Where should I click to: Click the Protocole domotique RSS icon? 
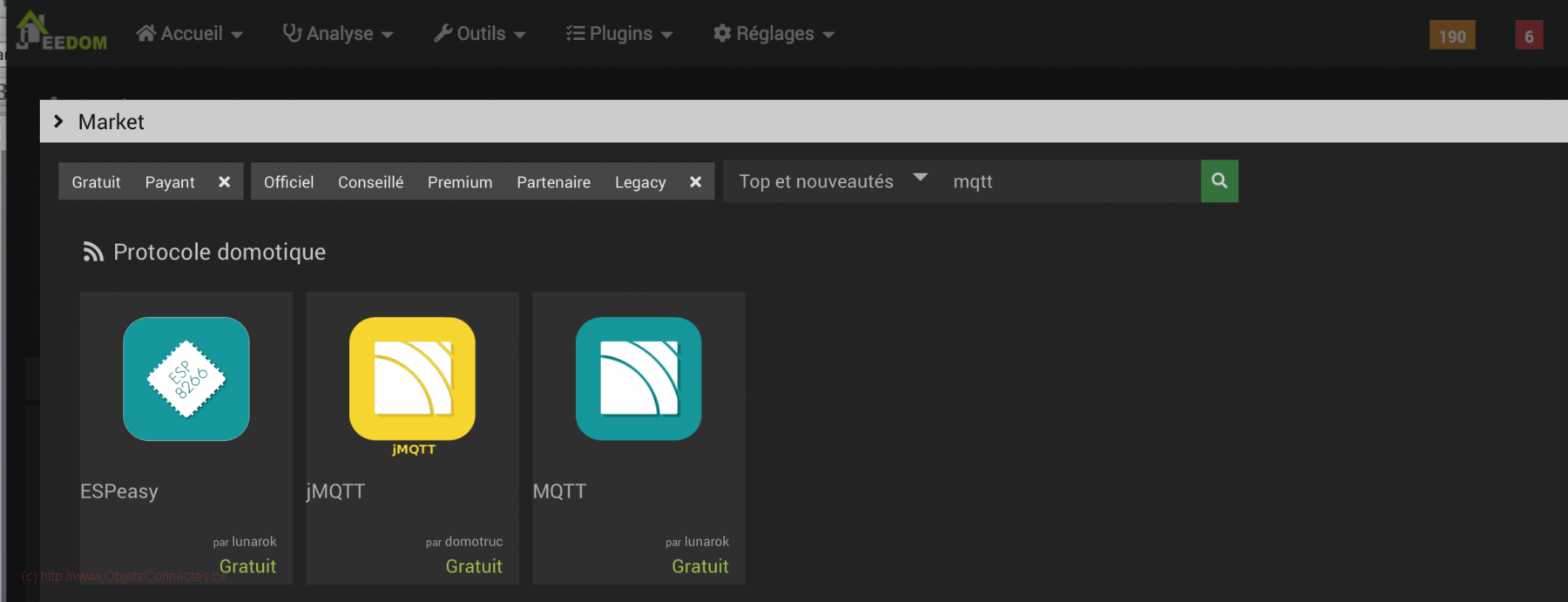click(x=93, y=252)
